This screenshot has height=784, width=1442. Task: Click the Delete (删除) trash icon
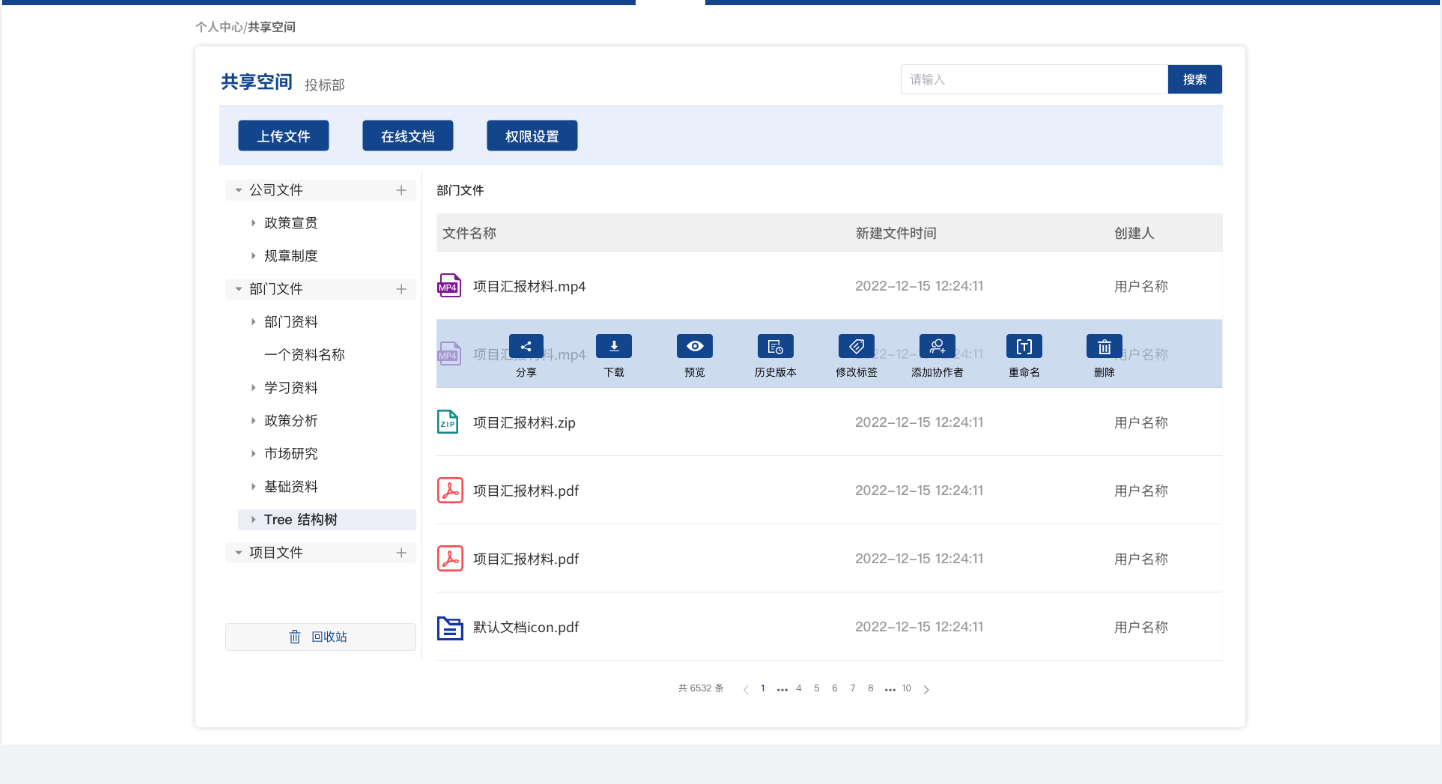pos(1104,346)
